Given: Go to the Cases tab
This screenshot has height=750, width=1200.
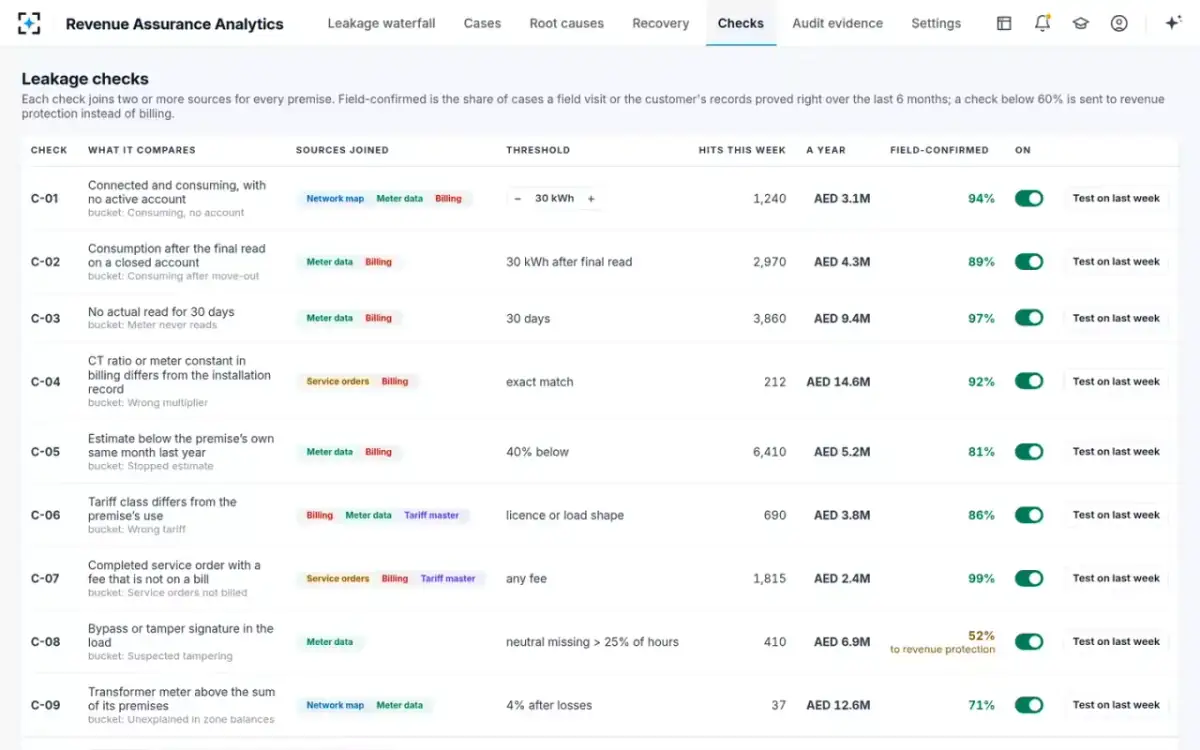Looking at the screenshot, I should point(482,23).
